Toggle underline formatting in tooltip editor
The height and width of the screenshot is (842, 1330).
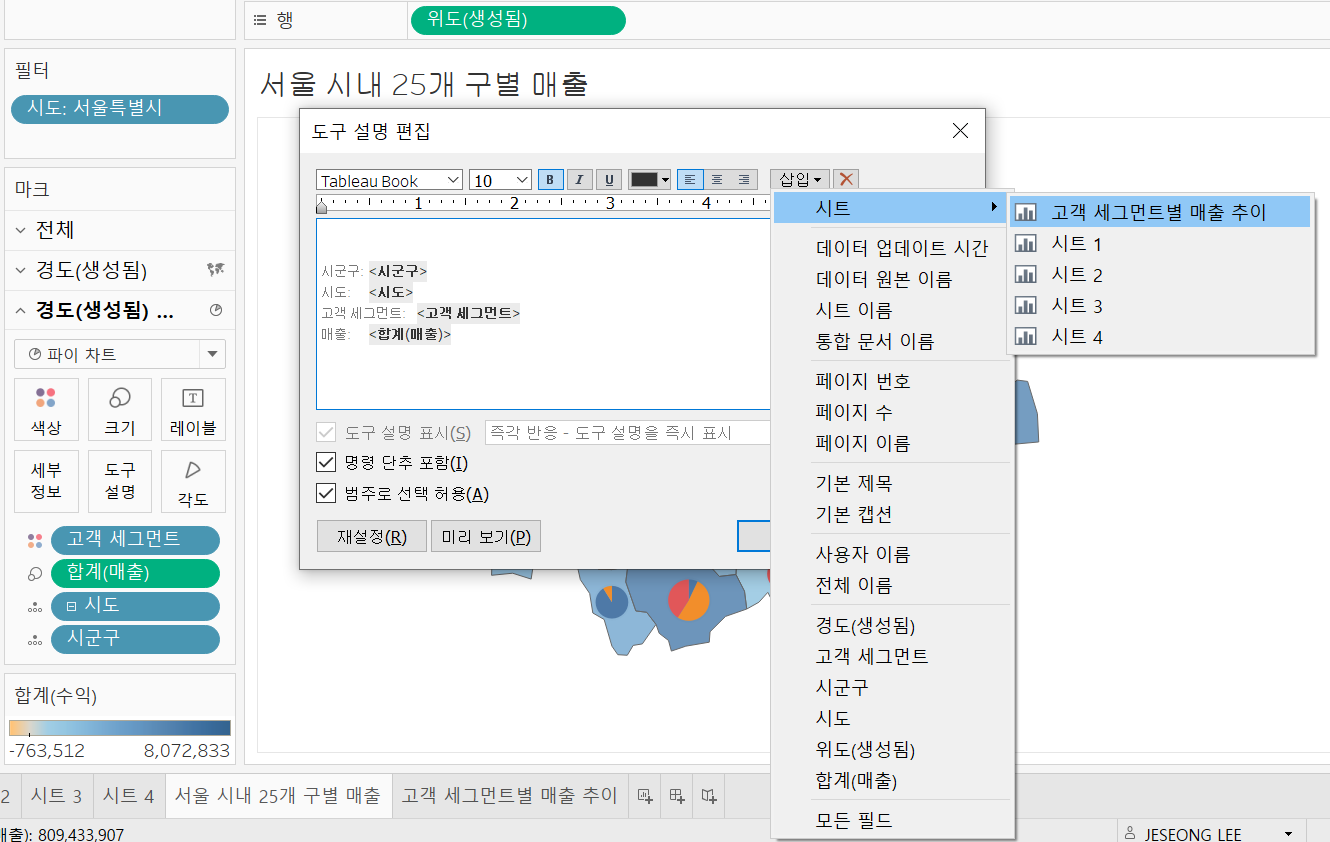(x=609, y=180)
